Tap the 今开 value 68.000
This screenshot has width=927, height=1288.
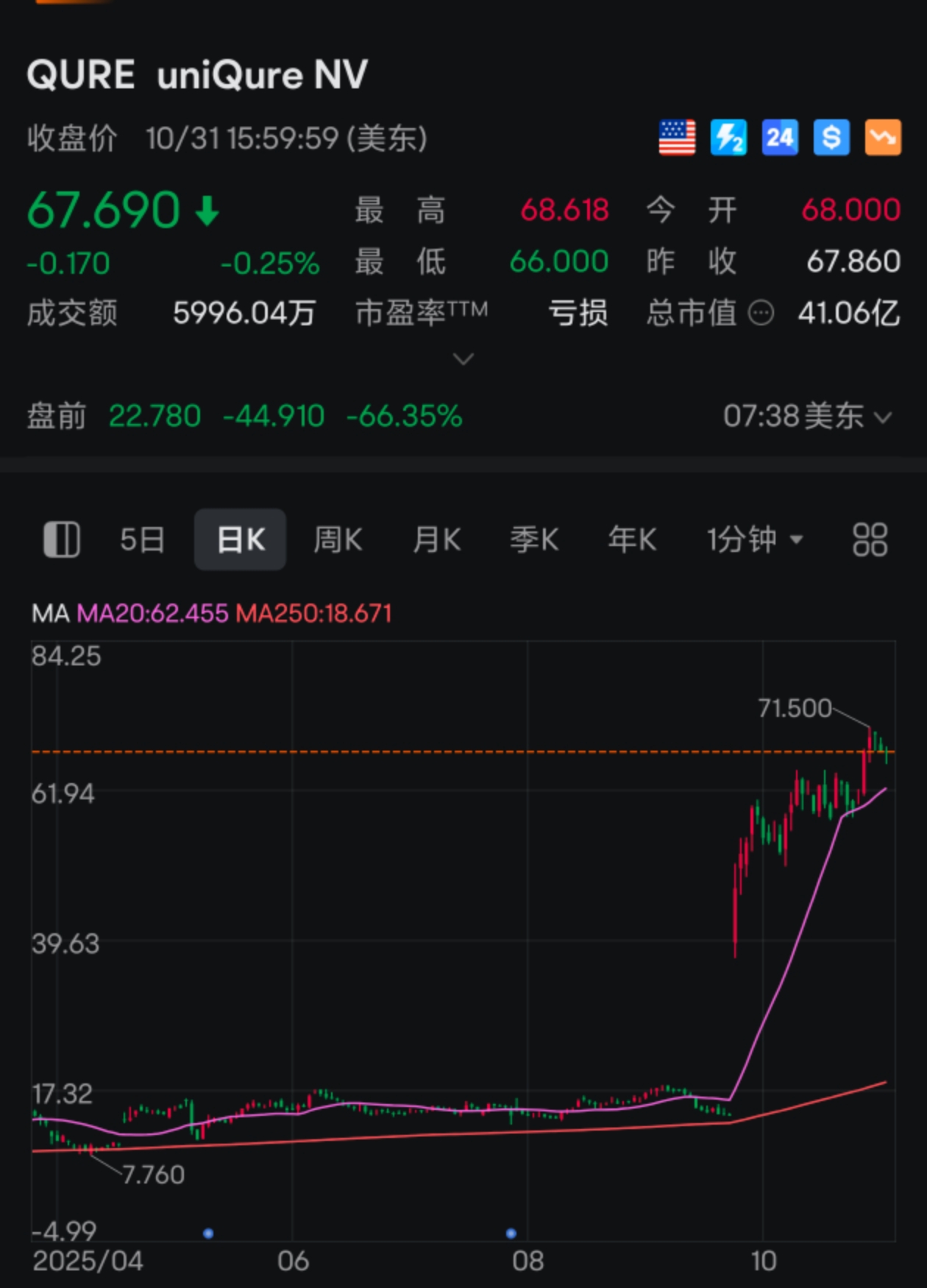click(x=850, y=210)
